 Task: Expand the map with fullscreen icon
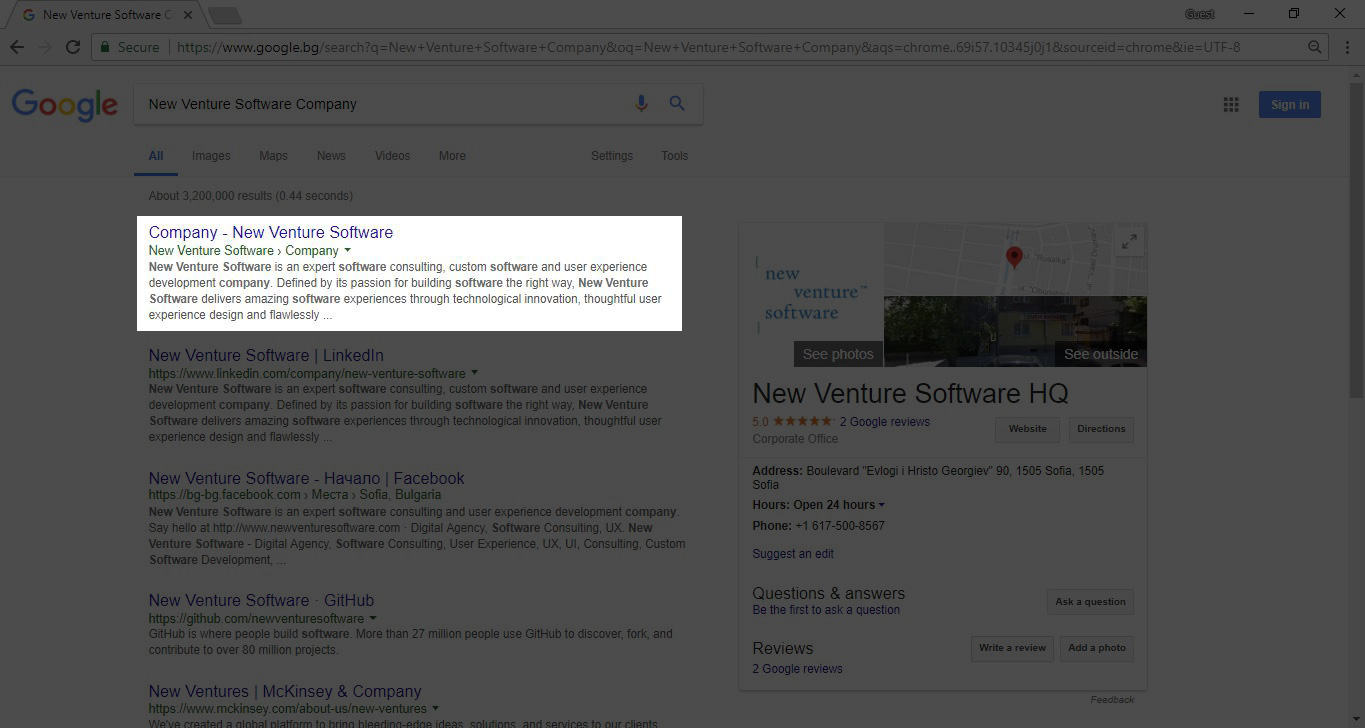[1129, 241]
